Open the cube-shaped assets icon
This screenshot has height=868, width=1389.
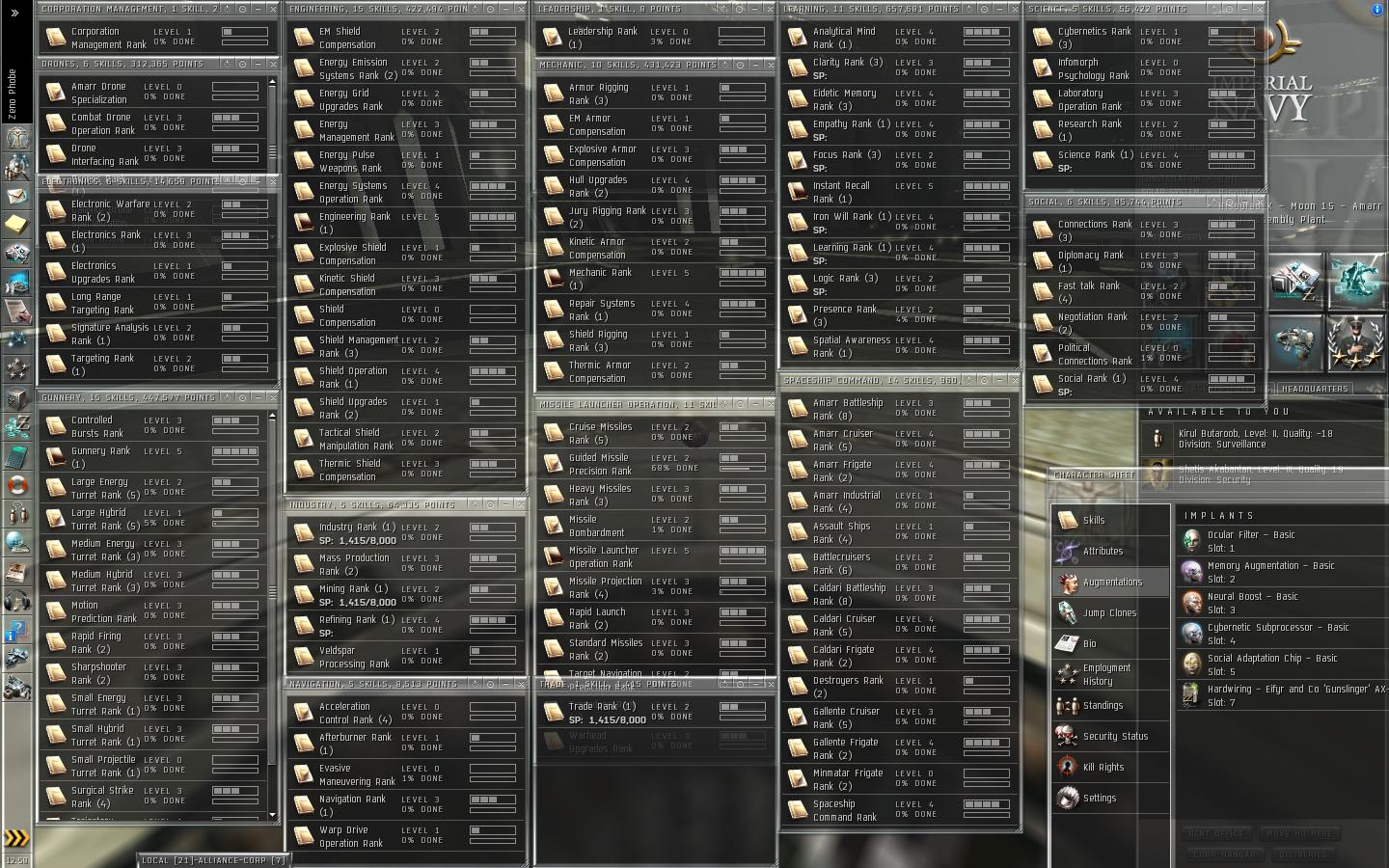coord(16,398)
